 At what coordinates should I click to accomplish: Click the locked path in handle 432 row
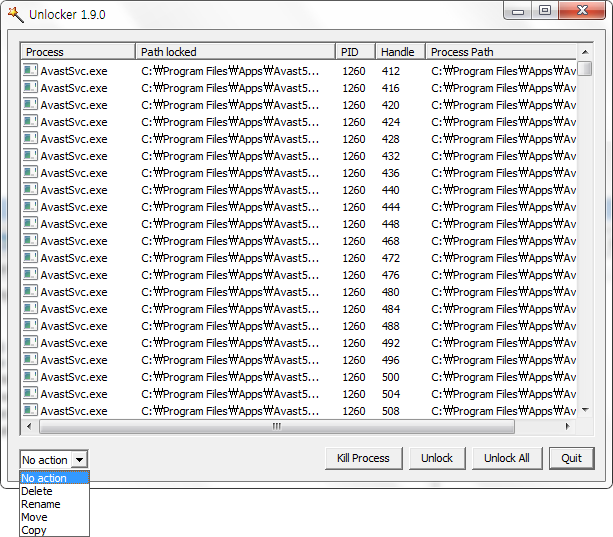coord(230,156)
